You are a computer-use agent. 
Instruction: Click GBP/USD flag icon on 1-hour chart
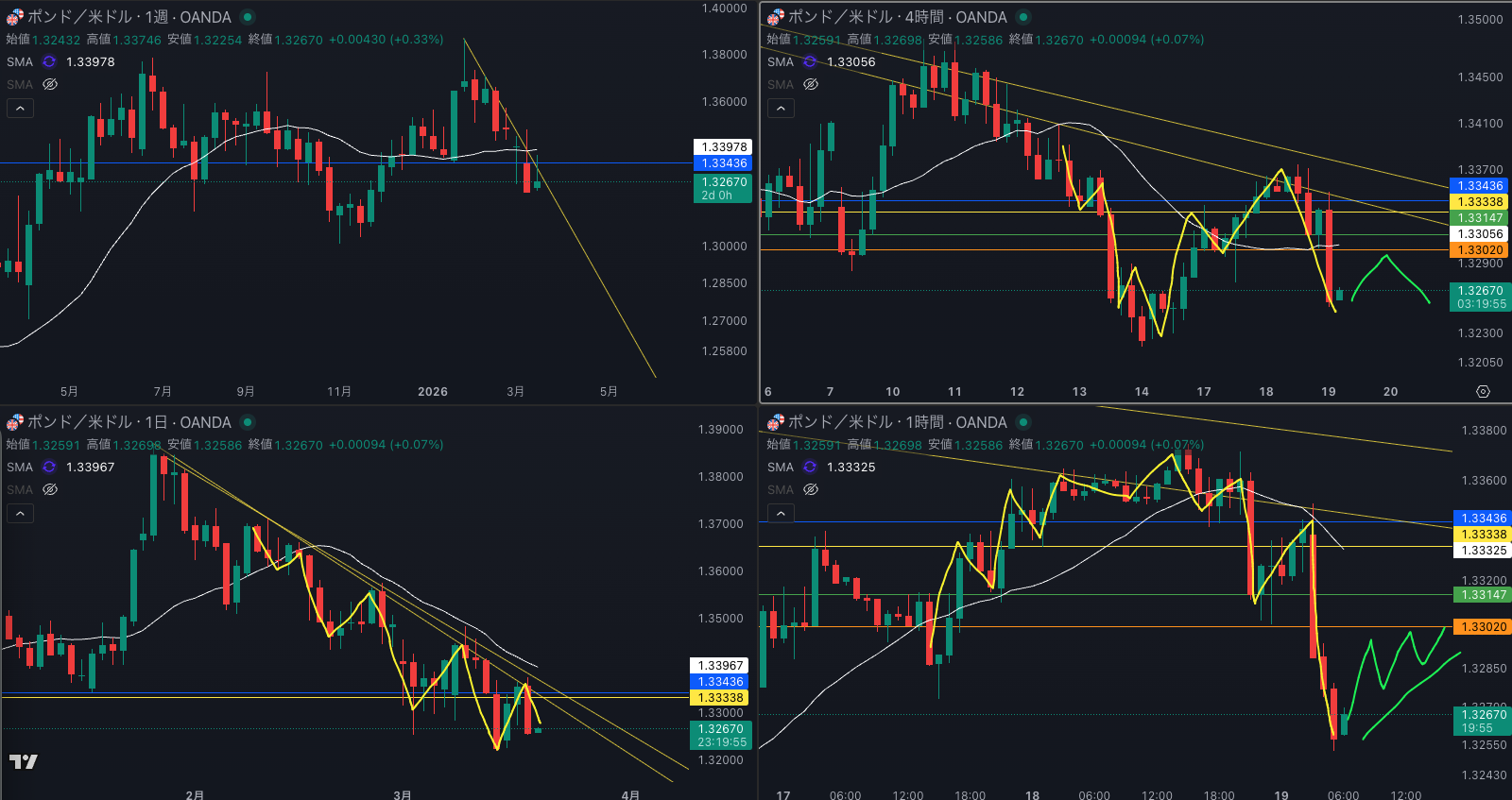pos(776,422)
